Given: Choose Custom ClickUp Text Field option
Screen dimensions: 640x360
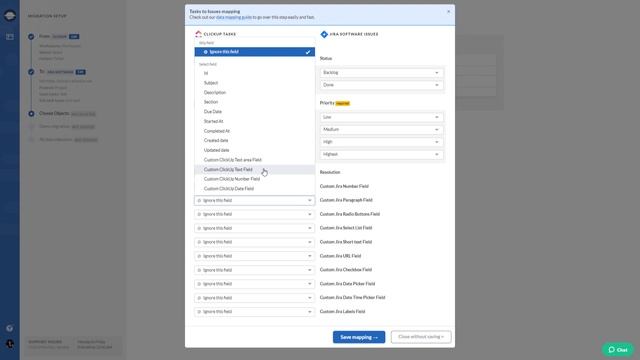Looking at the screenshot, I should click(x=255, y=169).
